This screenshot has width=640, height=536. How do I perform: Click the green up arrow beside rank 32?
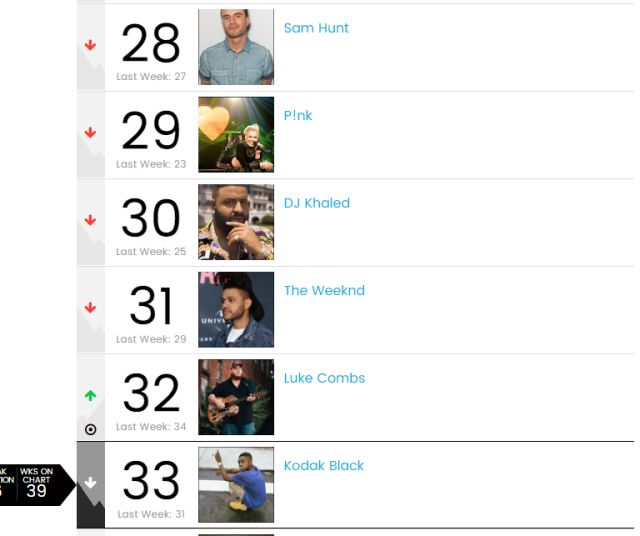pos(90,395)
